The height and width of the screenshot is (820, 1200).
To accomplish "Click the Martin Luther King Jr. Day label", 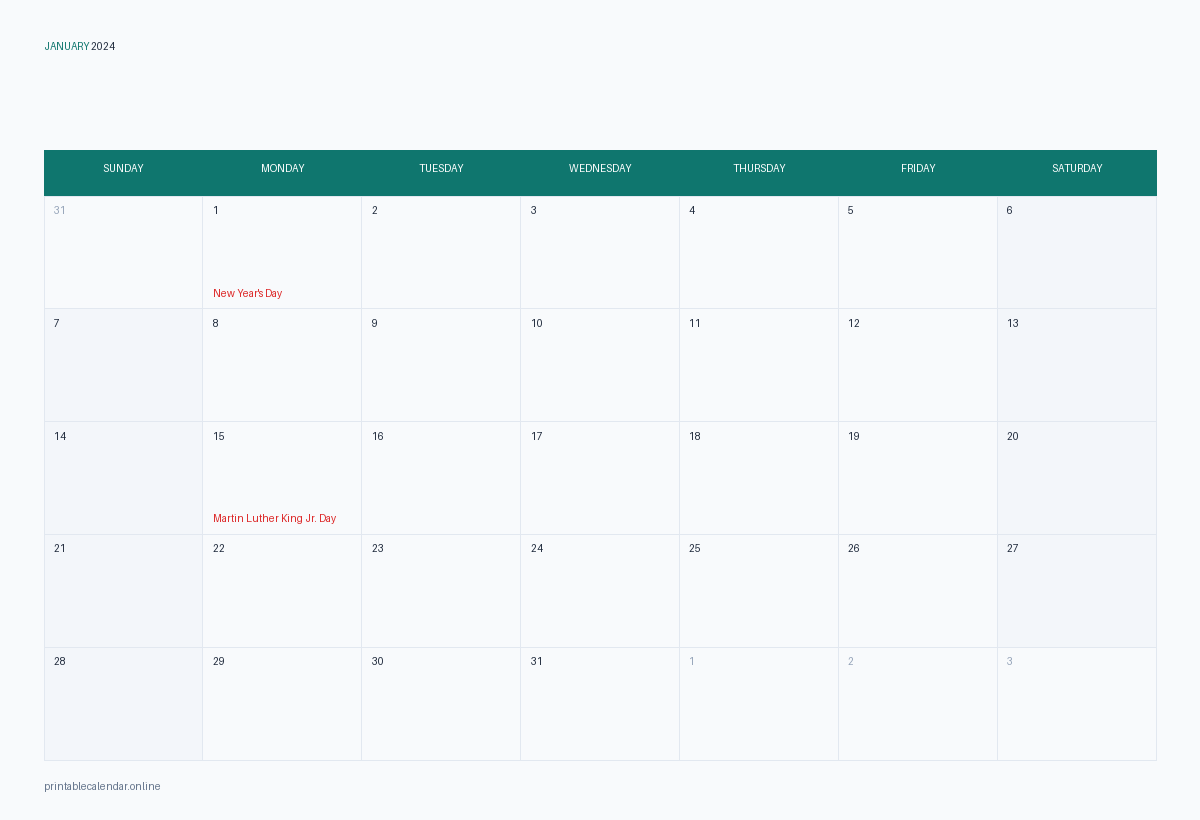I will tap(274, 518).
